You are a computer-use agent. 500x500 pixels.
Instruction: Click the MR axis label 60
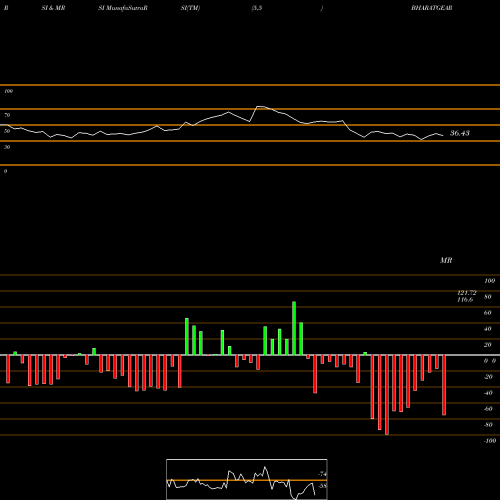(x=487, y=313)
